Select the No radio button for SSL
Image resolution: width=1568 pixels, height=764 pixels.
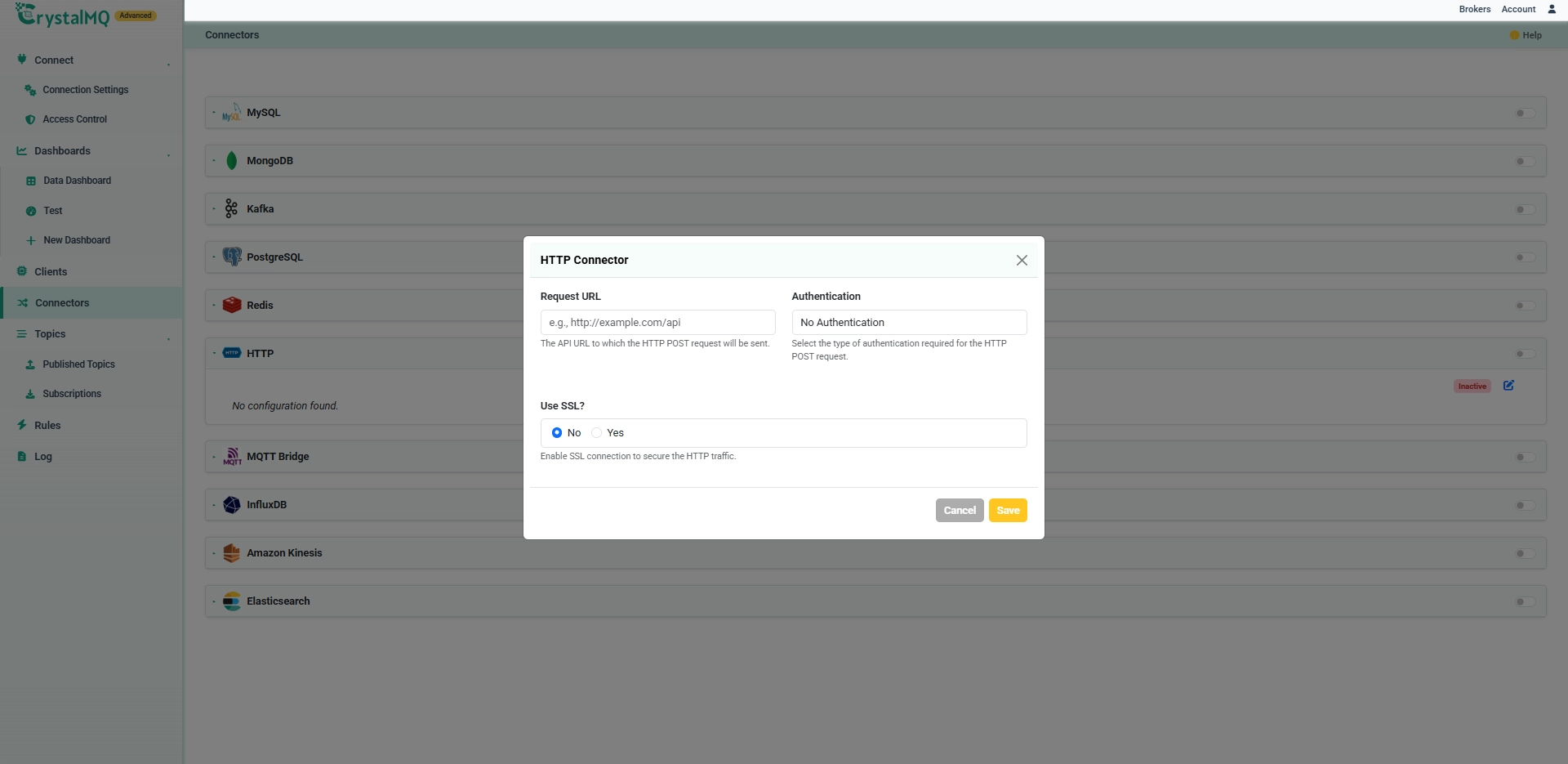557,433
